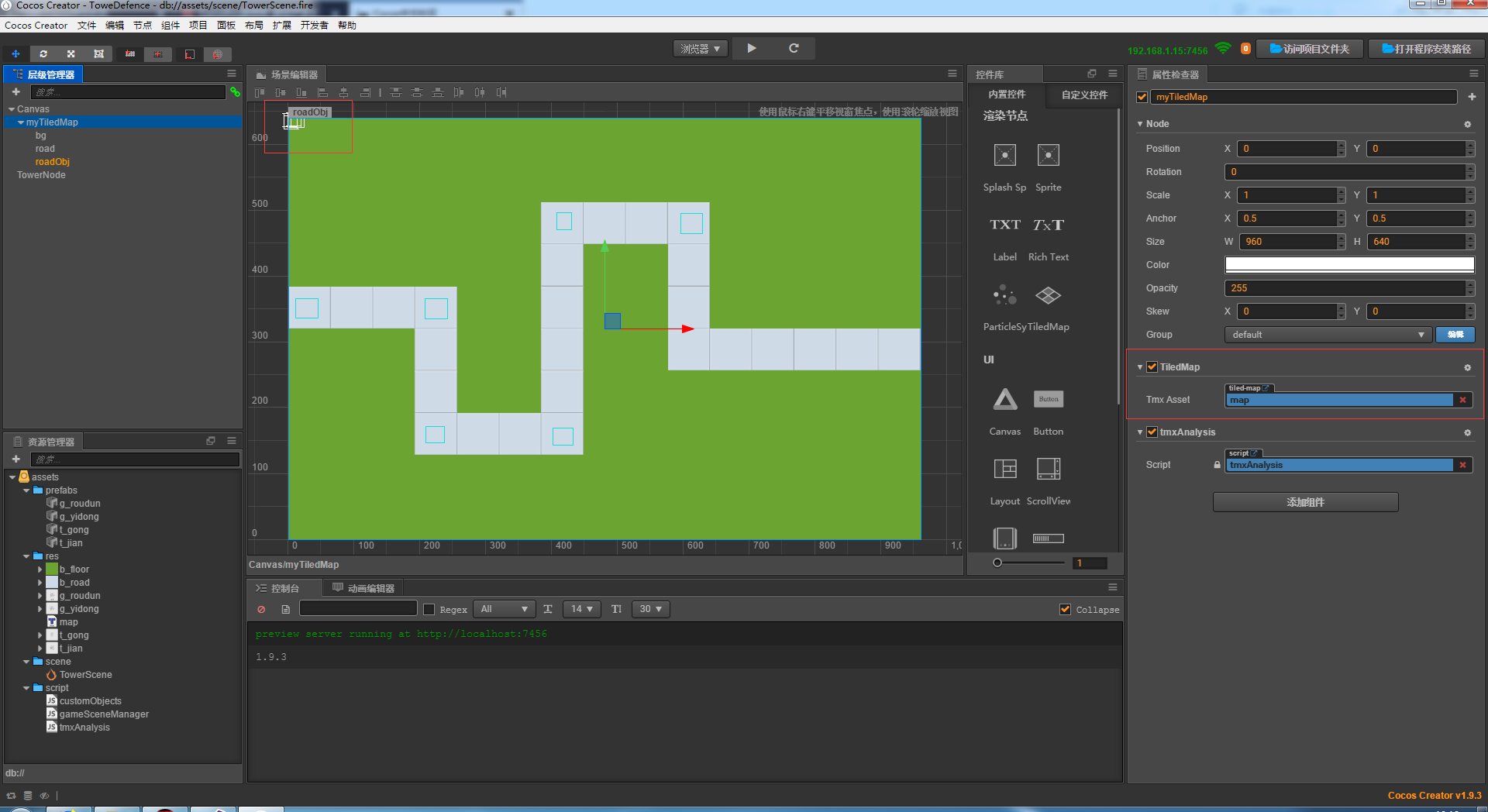
Task: Open the Group default dropdown
Action: click(x=1328, y=335)
